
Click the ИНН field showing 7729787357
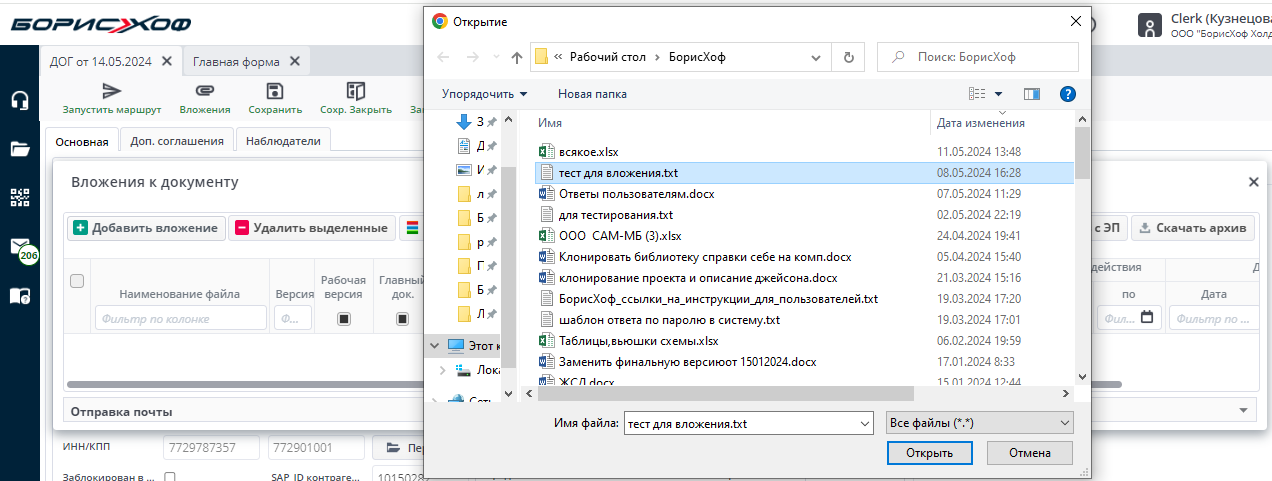tap(211, 447)
